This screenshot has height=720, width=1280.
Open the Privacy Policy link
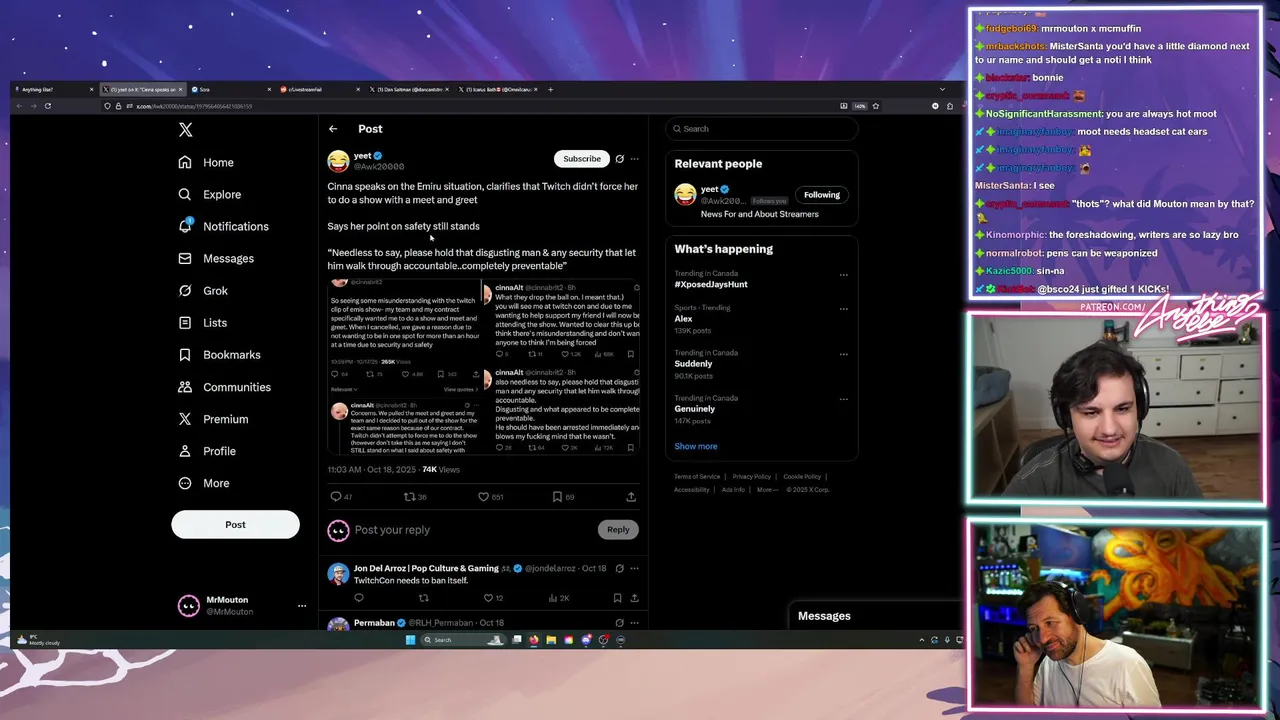pyautogui.click(x=752, y=477)
